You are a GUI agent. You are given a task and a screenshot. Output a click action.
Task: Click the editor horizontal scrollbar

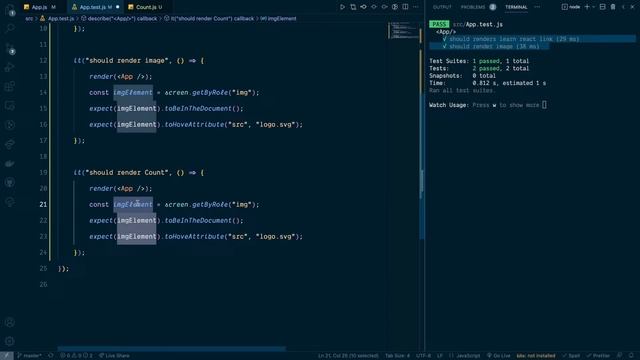[x=171, y=349]
